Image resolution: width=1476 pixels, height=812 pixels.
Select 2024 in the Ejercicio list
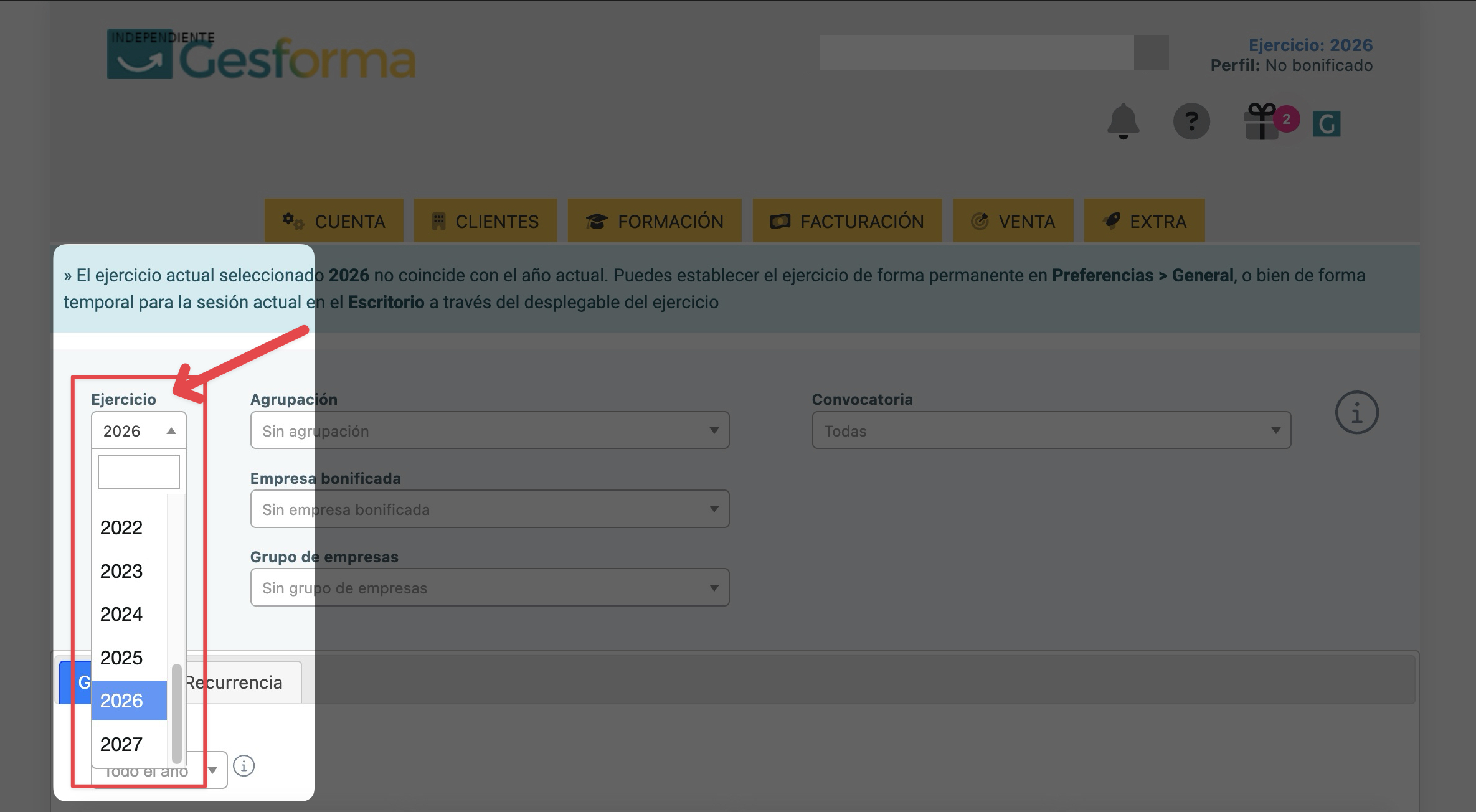pyautogui.click(x=122, y=615)
